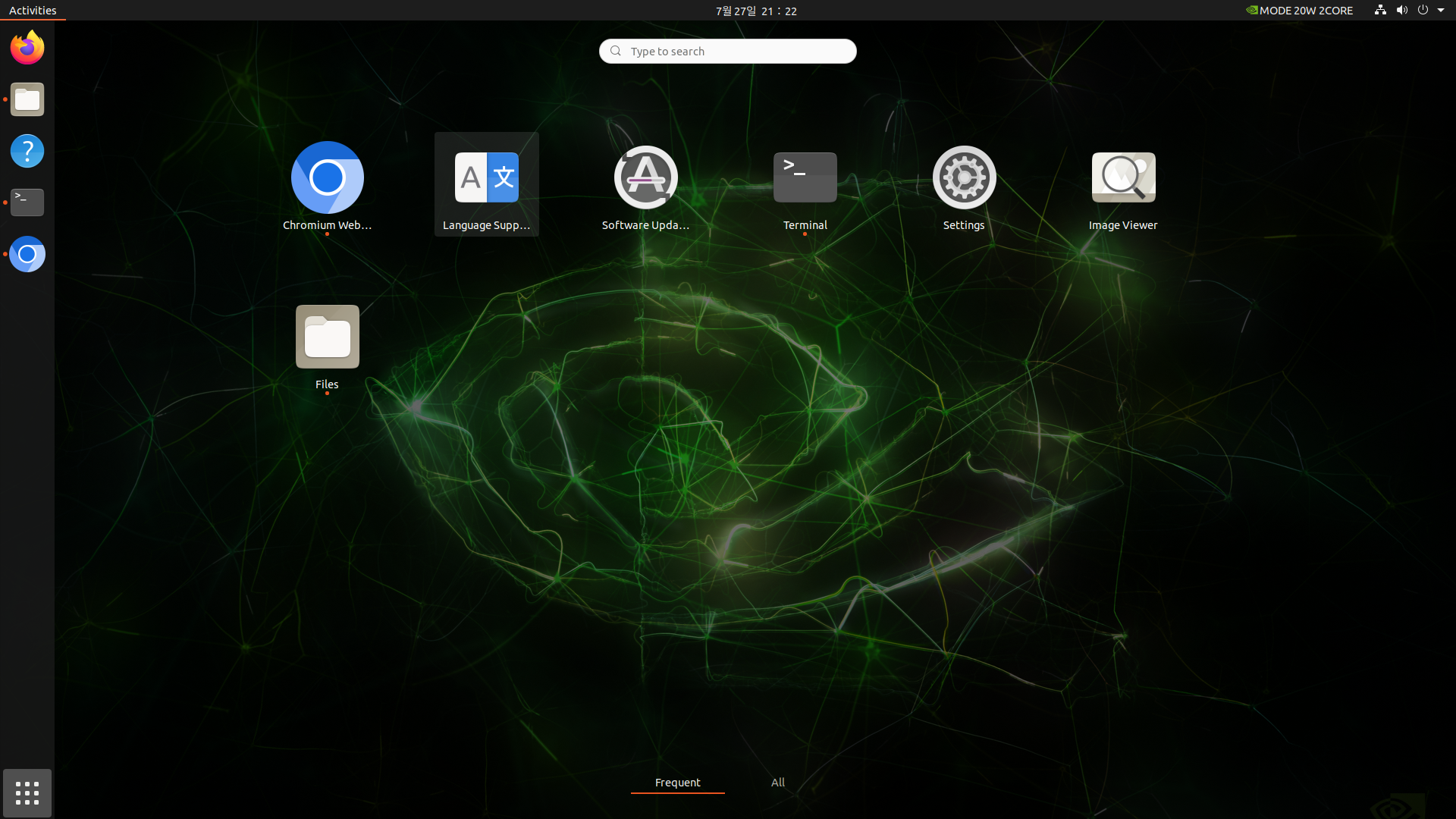Click Terminal icon in the dock
The width and height of the screenshot is (1456, 819).
click(27, 202)
